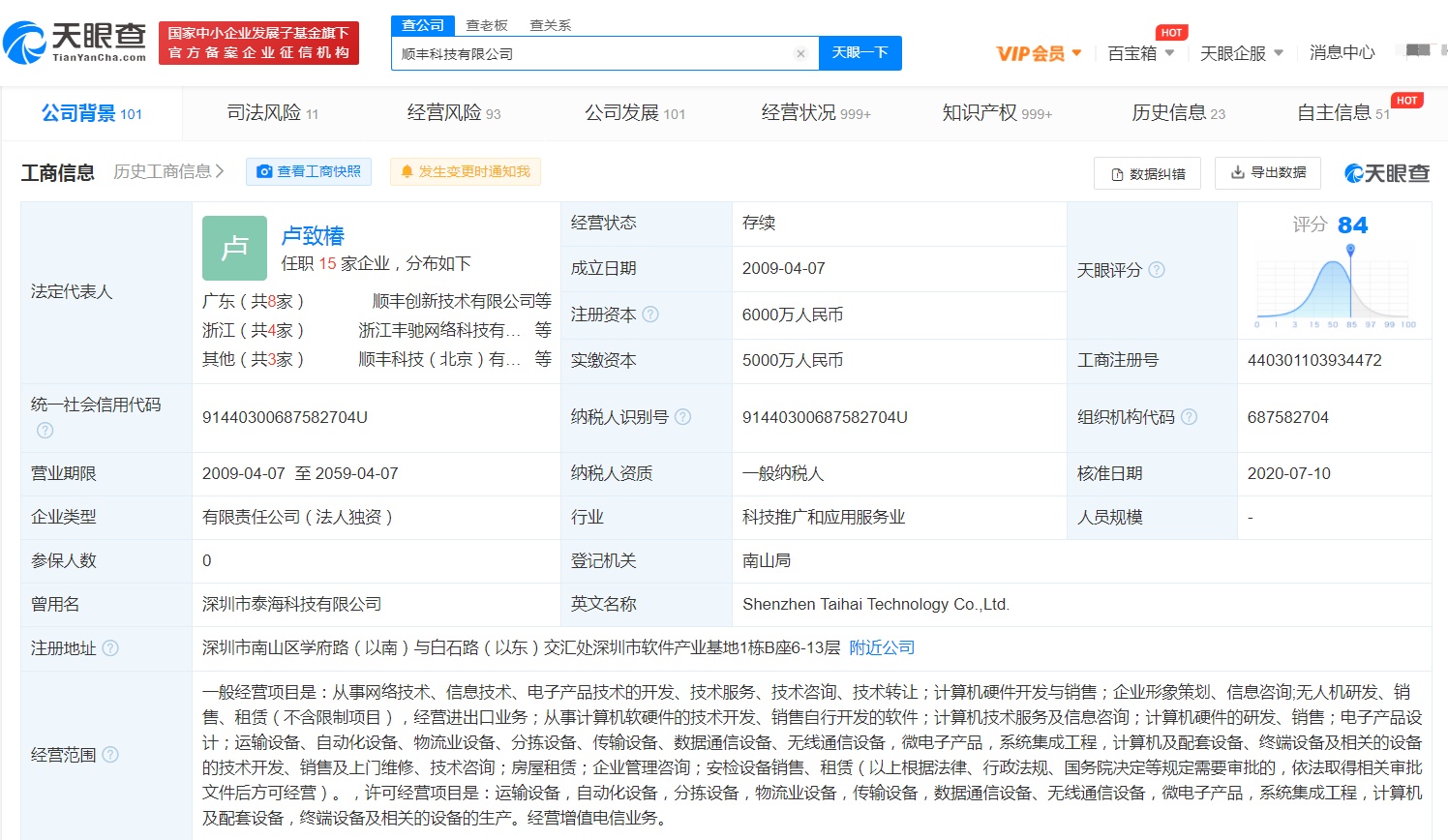Click the help icon under 统一社会信用代码

pyautogui.click(x=45, y=431)
